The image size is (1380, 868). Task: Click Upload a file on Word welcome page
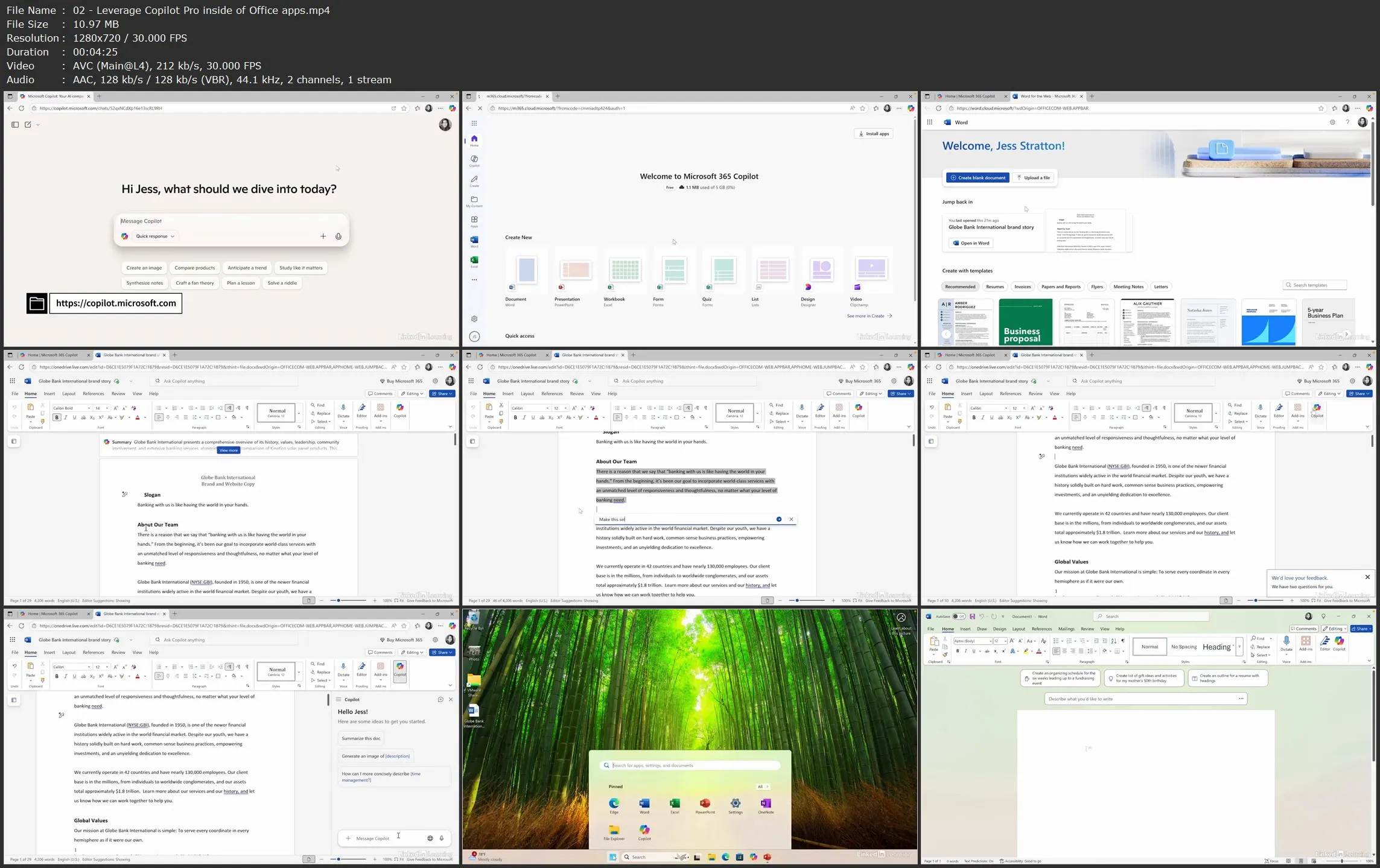point(1034,178)
